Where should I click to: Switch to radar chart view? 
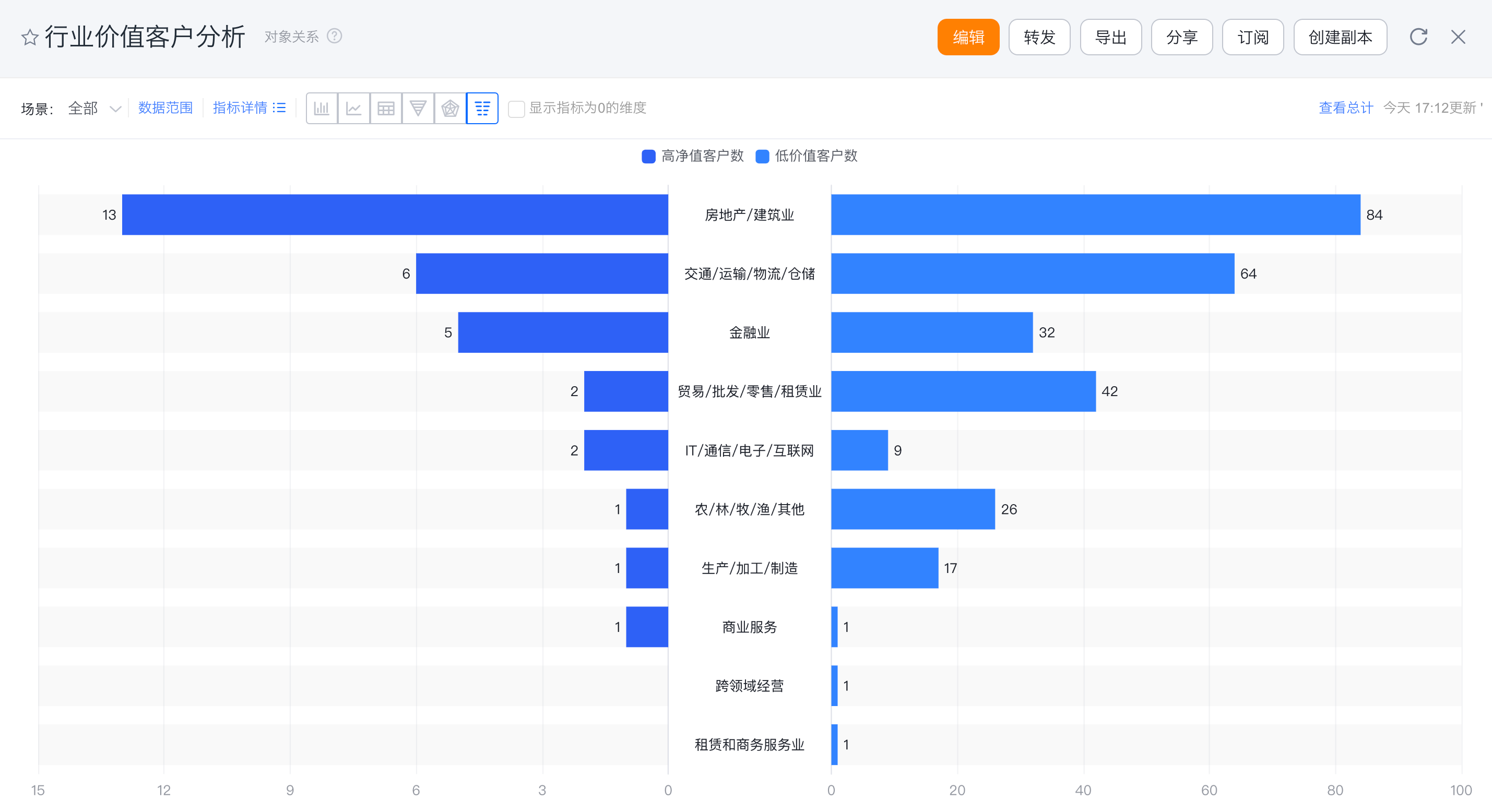click(450, 109)
